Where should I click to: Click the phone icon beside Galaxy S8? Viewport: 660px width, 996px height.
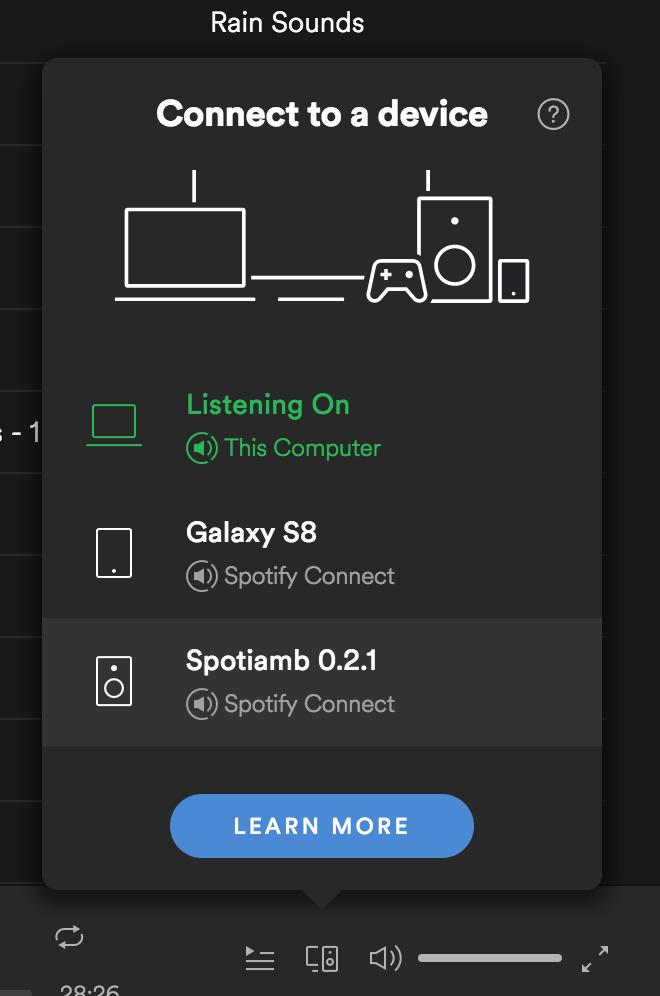point(114,553)
